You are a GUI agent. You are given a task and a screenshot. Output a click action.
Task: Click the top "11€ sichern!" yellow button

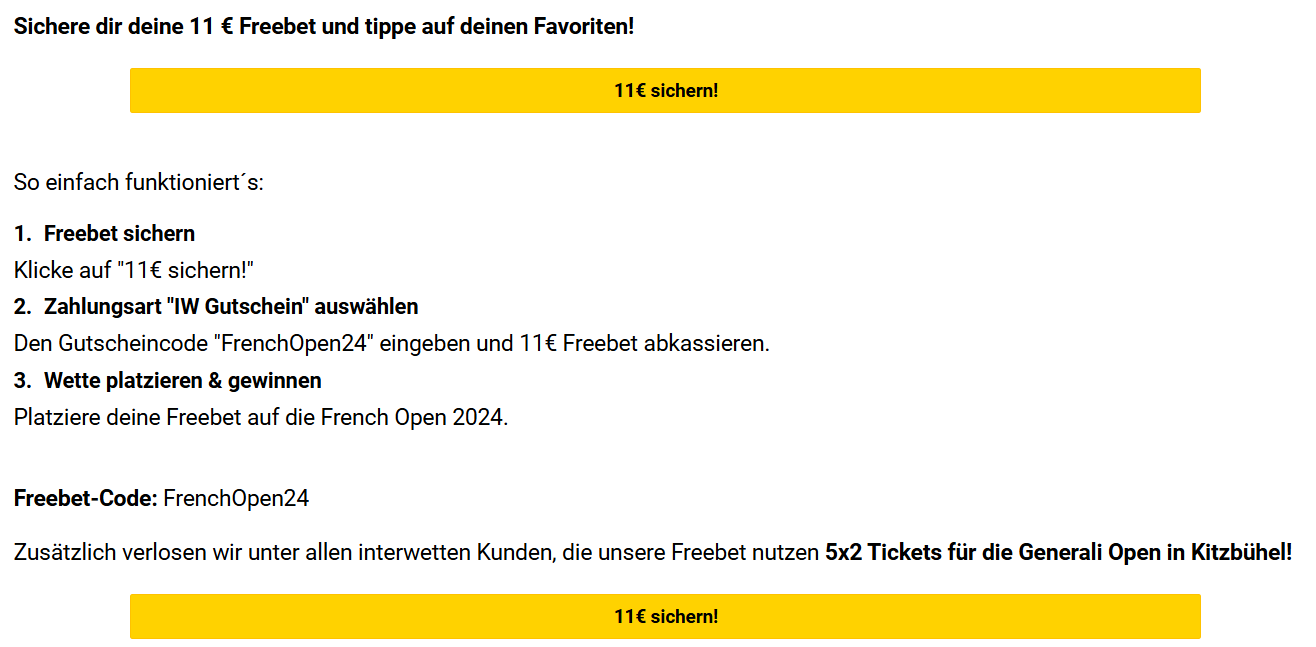coord(665,90)
